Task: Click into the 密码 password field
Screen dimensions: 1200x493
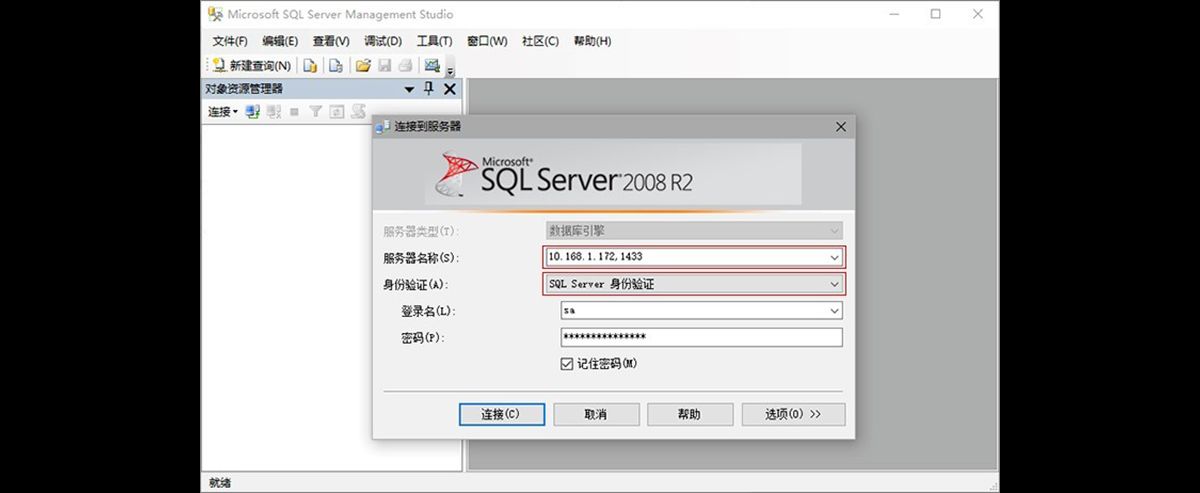Action: pos(702,338)
